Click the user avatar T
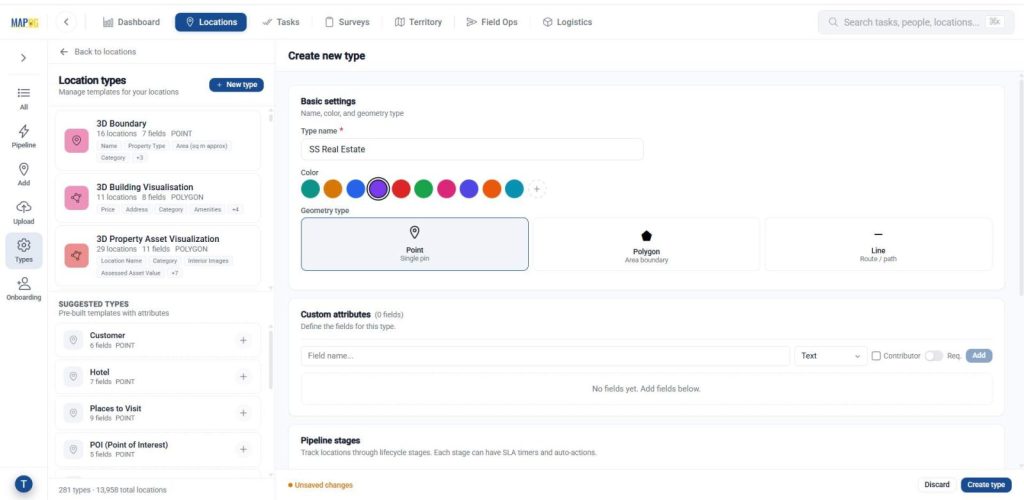The width and height of the screenshot is (1024, 500). click(24, 484)
